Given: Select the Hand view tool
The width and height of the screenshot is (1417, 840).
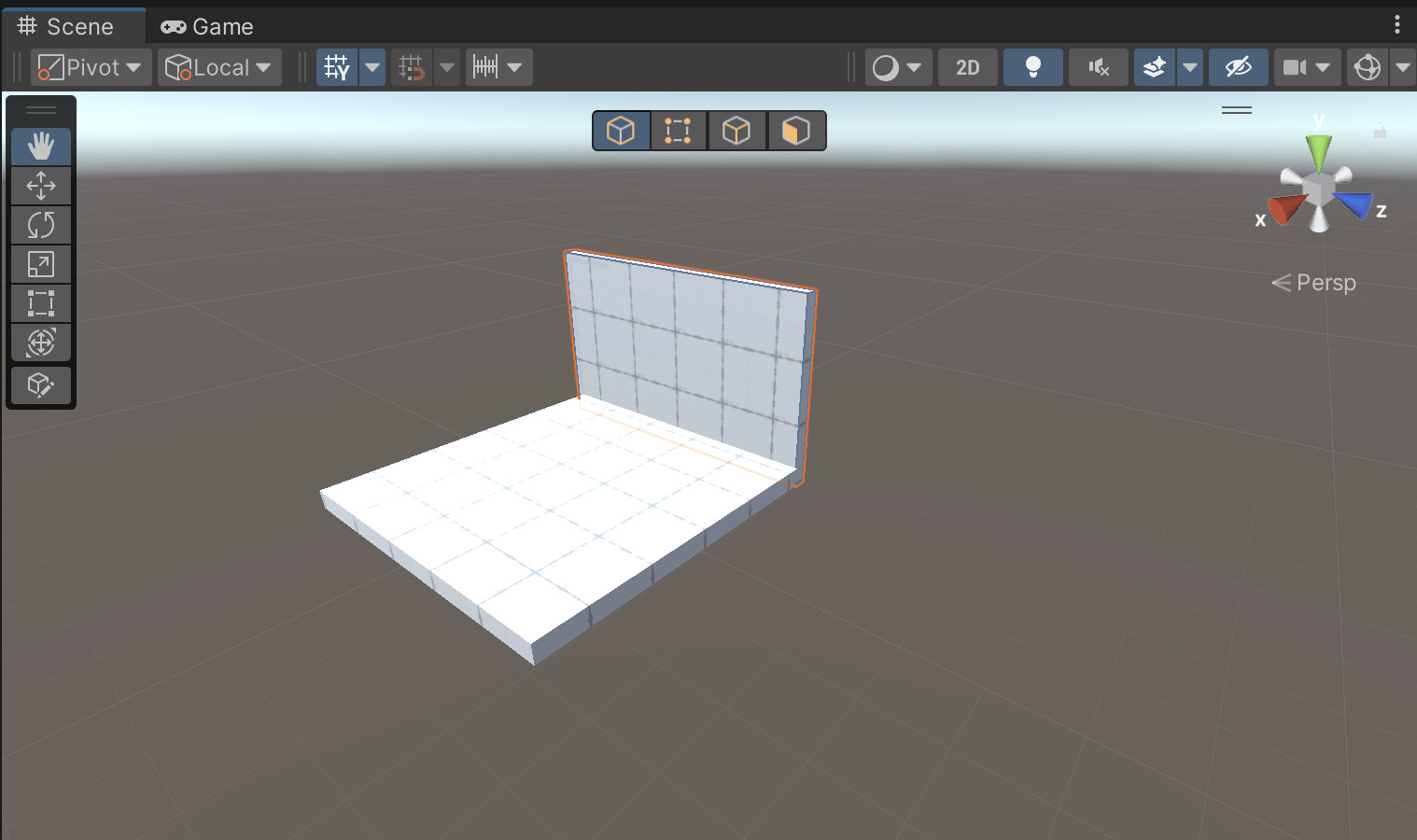Looking at the screenshot, I should click(x=41, y=147).
